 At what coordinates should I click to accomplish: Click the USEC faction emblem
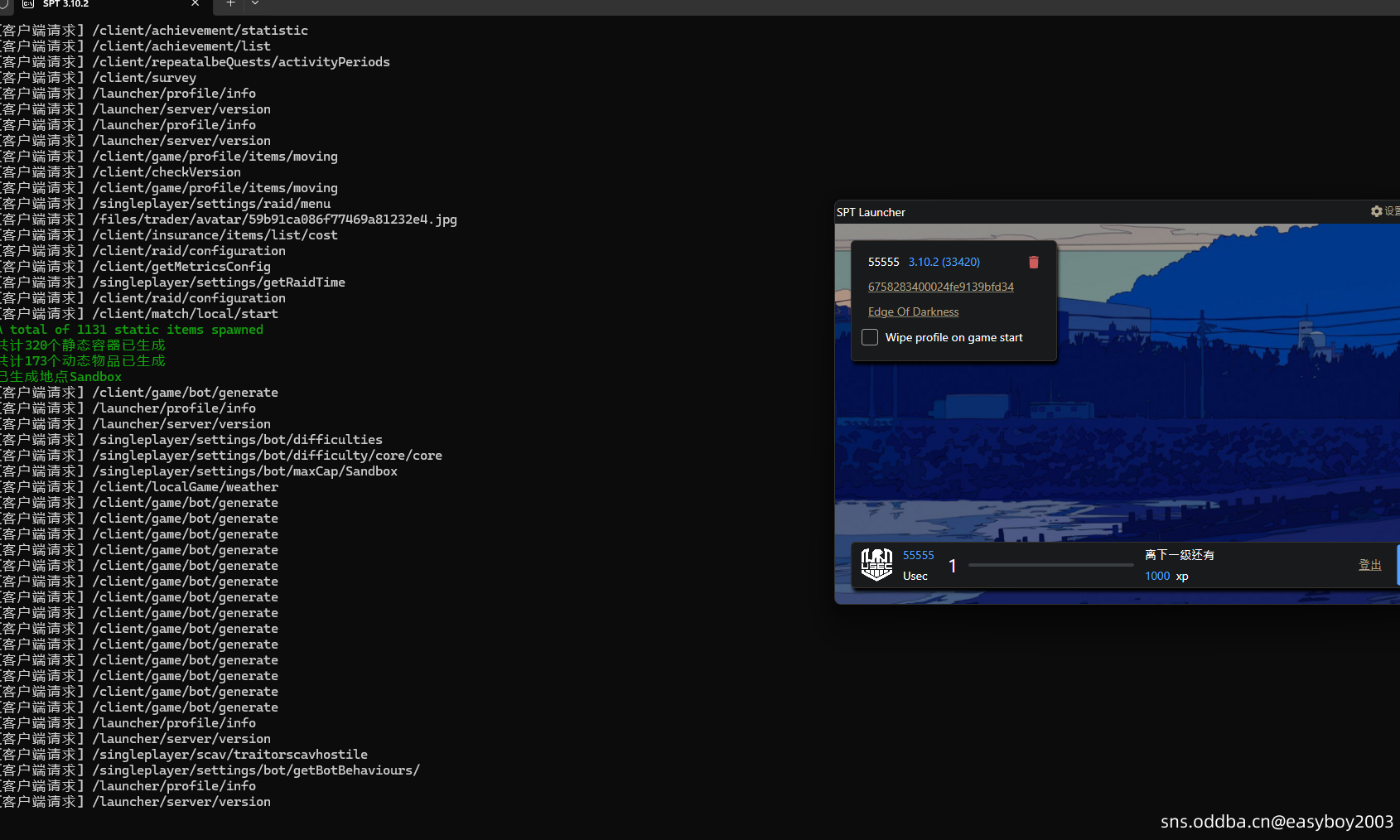[x=876, y=564]
